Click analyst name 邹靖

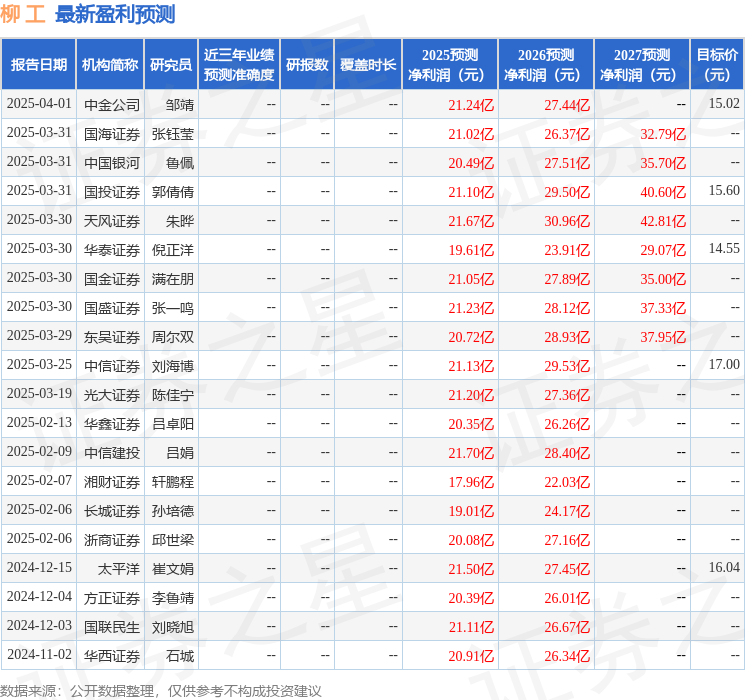pos(180,105)
